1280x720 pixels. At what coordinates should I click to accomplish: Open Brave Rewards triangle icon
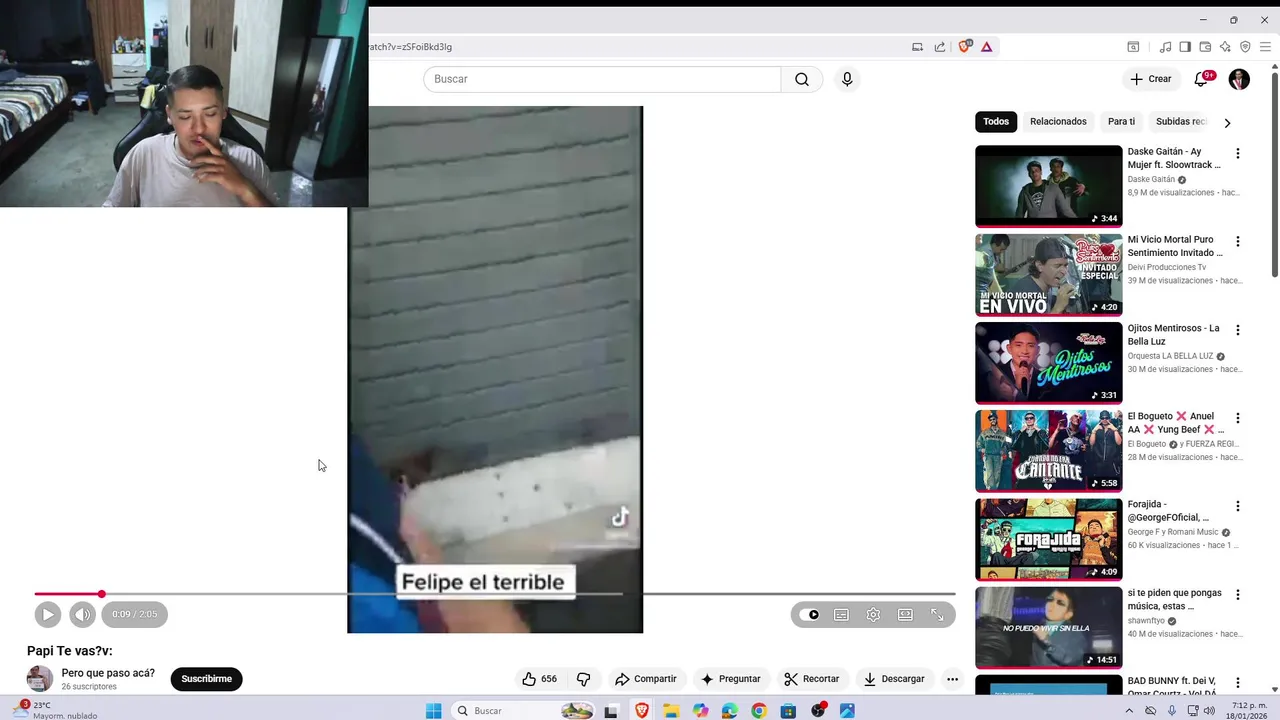[x=987, y=46]
